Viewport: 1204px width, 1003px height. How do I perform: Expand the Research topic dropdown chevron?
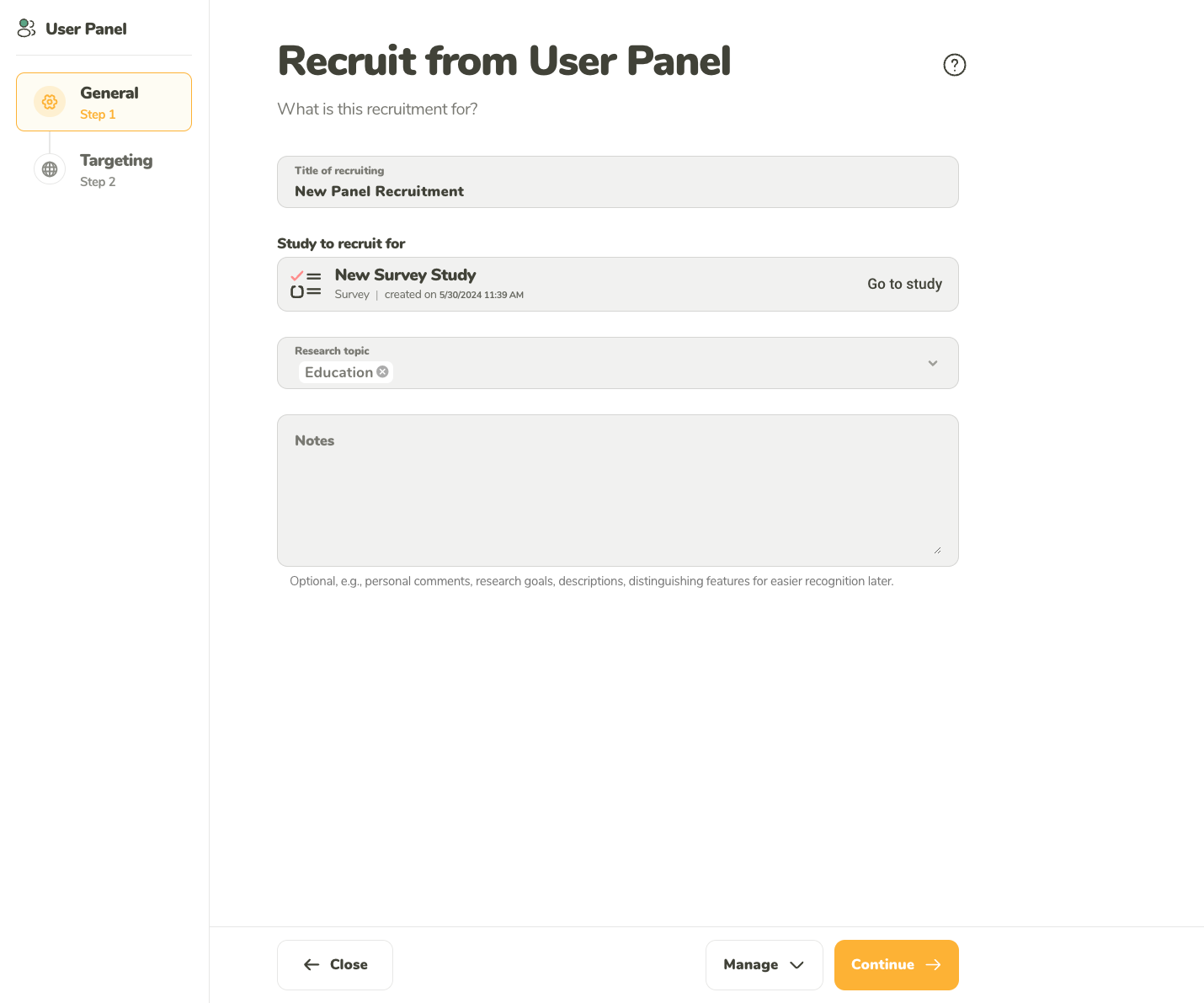[x=933, y=363]
